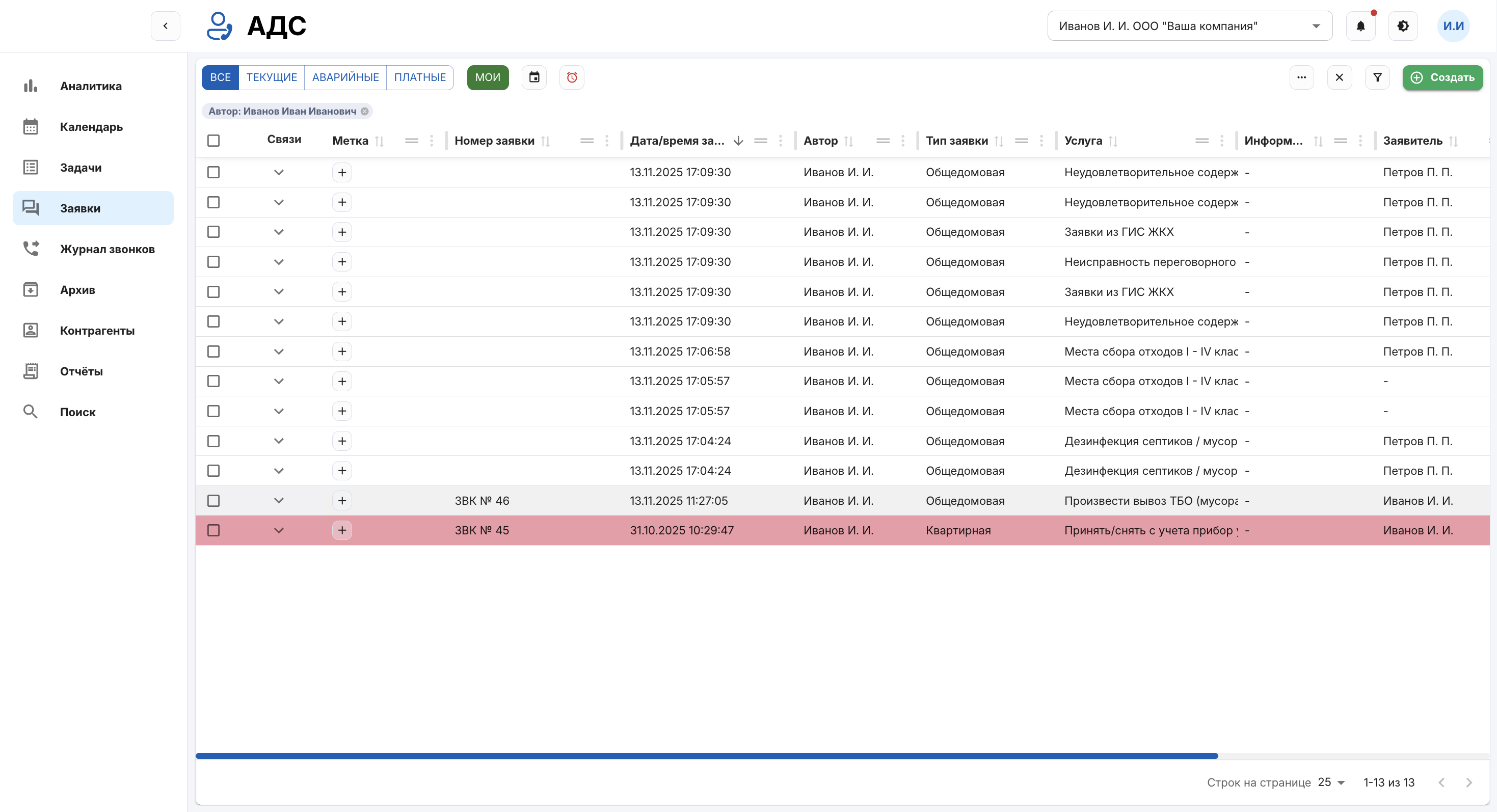Open the three-dots more options button
Screen dimensions: 1497x812
point(1302,77)
